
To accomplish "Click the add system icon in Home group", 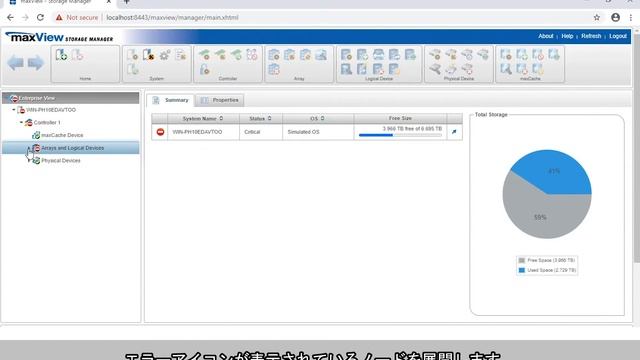I will pos(62,55).
